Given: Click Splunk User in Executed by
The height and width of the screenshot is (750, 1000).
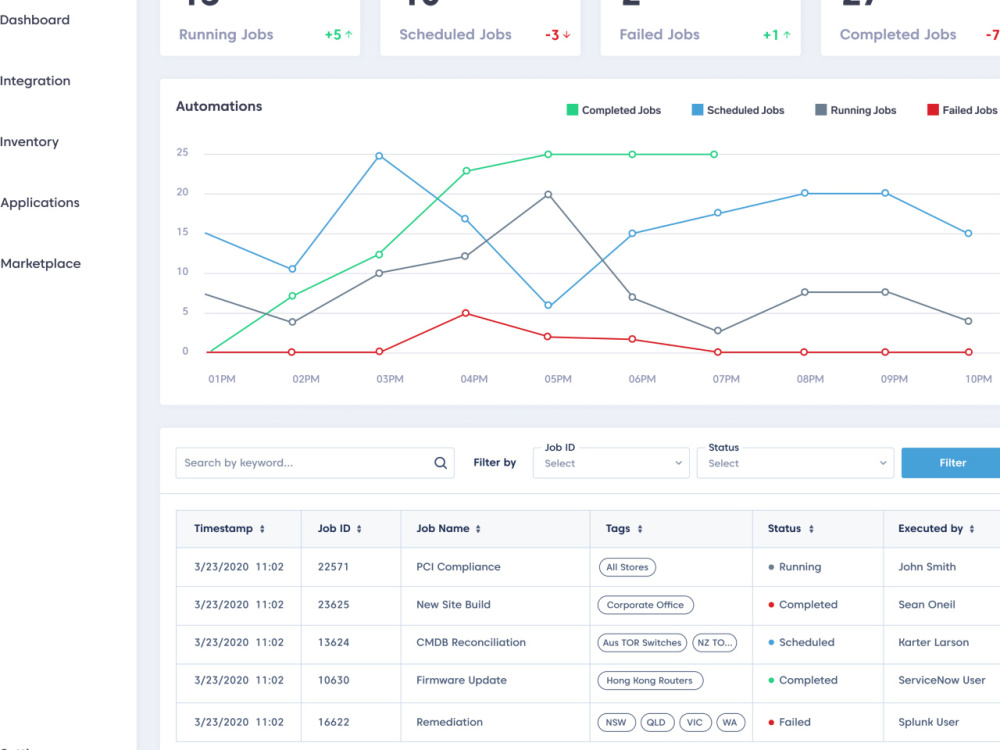Looking at the screenshot, I should tap(928, 723).
